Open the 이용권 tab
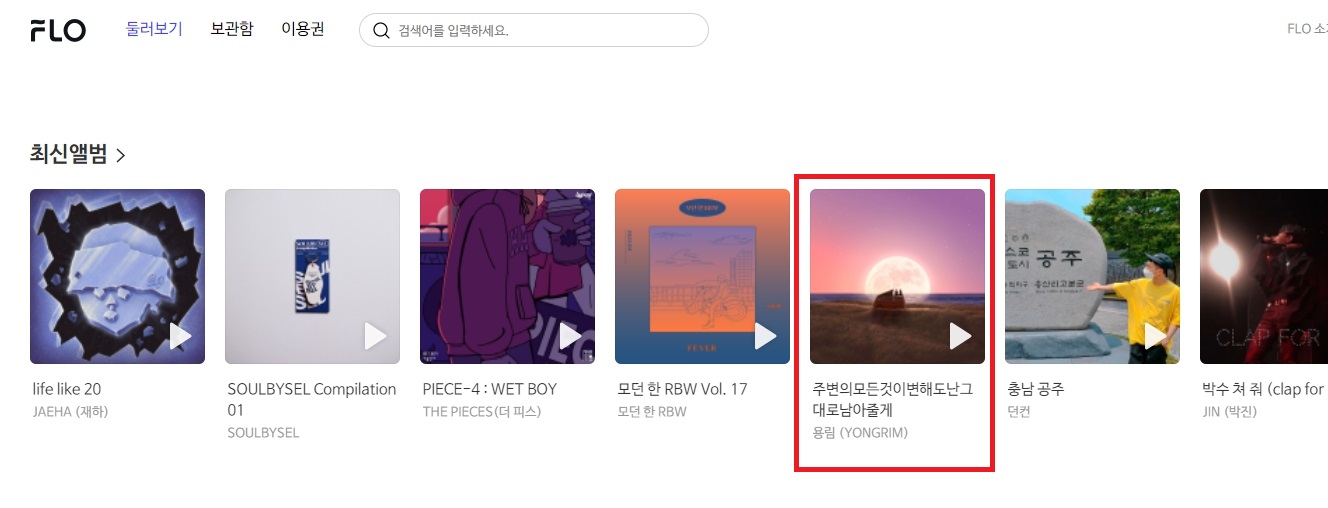Image resolution: width=1328 pixels, height=508 pixels. (x=303, y=29)
